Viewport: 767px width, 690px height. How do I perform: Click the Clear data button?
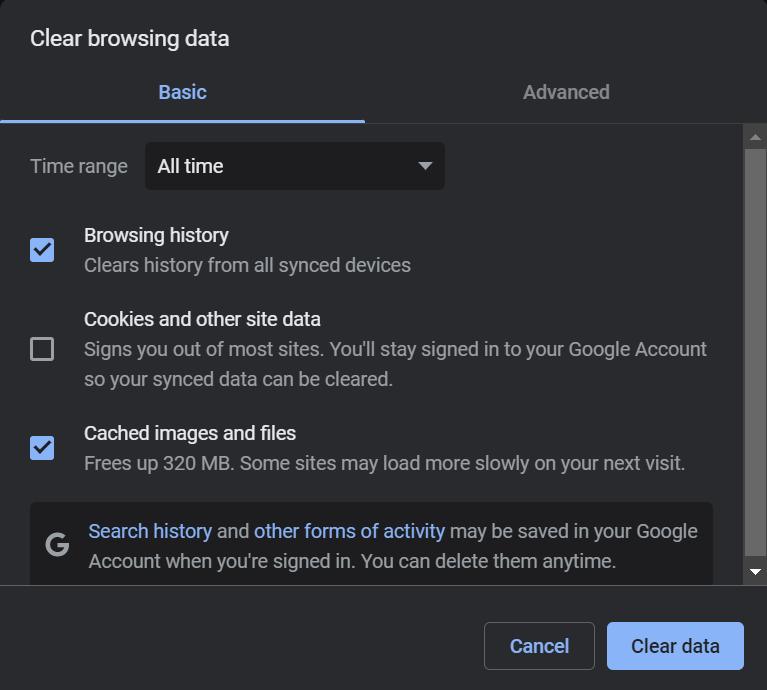click(675, 646)
